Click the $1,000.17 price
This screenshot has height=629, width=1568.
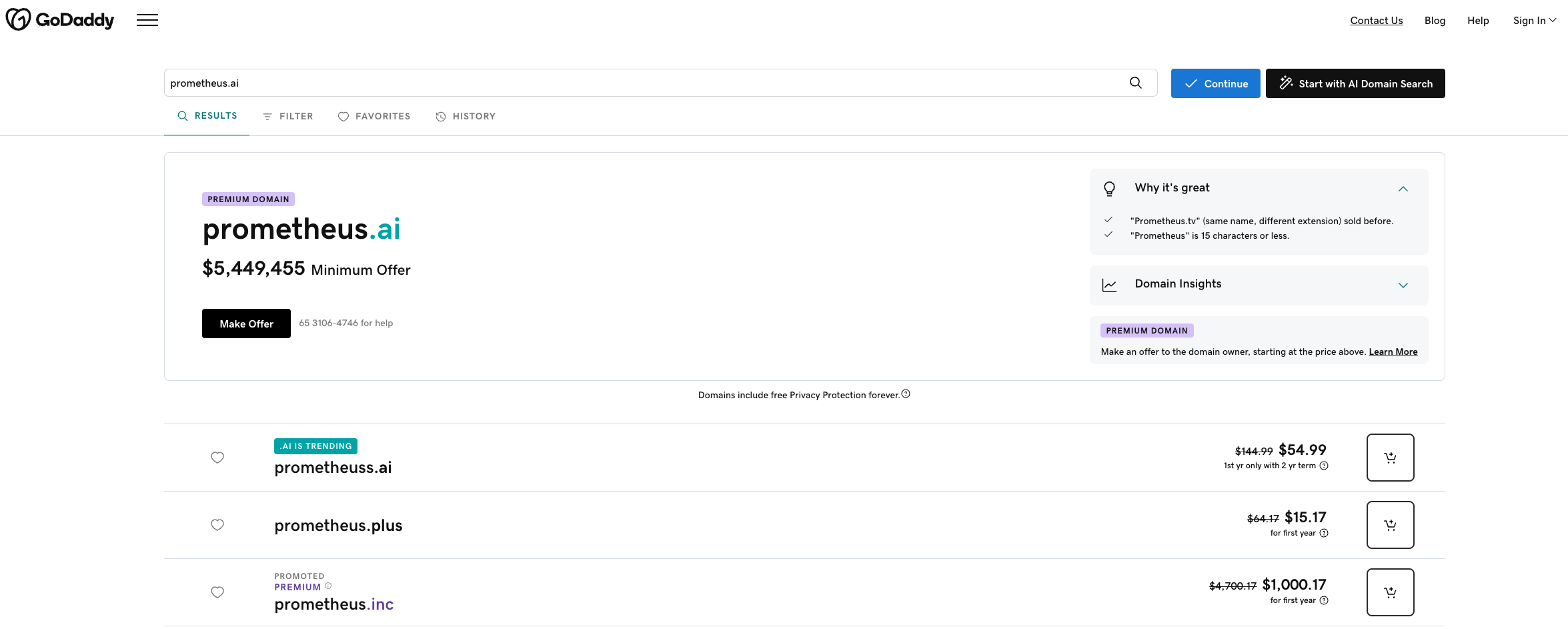click(1294, 585)
